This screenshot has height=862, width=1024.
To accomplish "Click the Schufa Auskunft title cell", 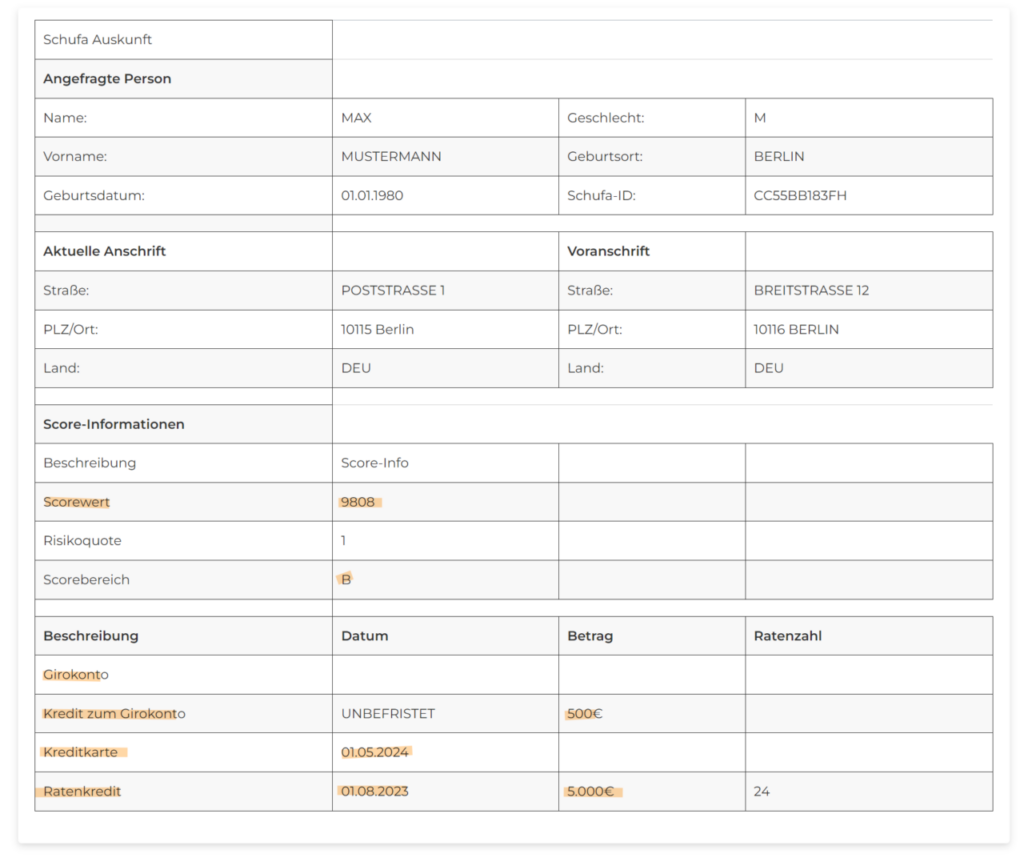I will click(x=98, y=40).
